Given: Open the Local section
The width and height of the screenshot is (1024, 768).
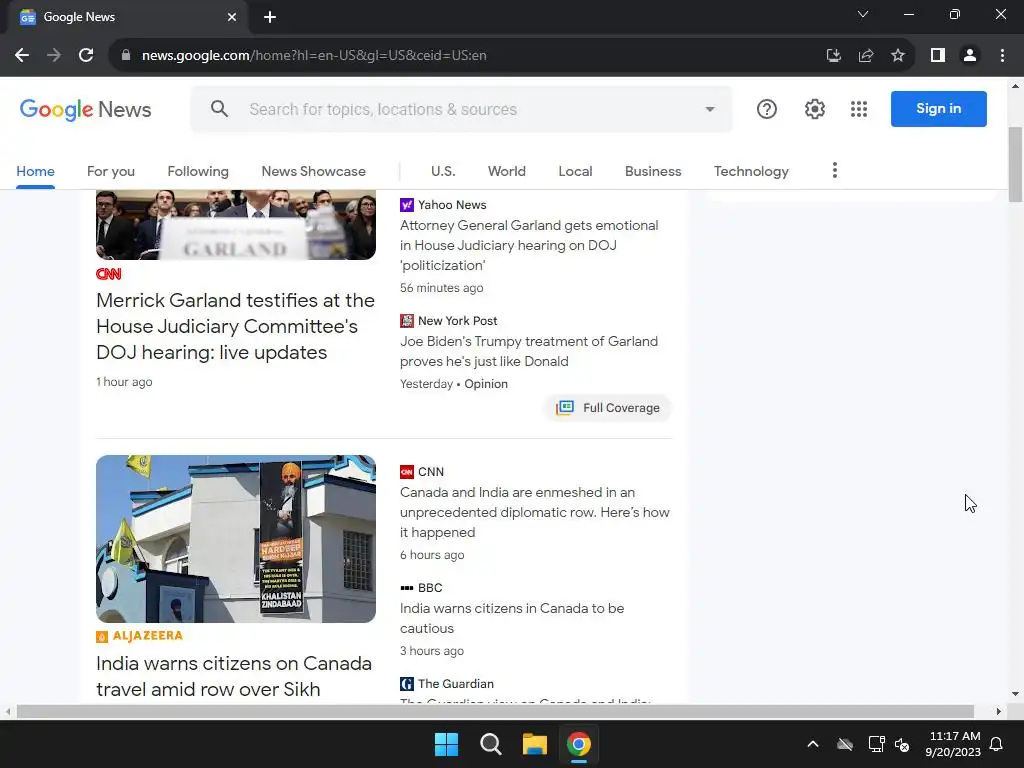Looking at the screenshot, I should pos(575,171).
